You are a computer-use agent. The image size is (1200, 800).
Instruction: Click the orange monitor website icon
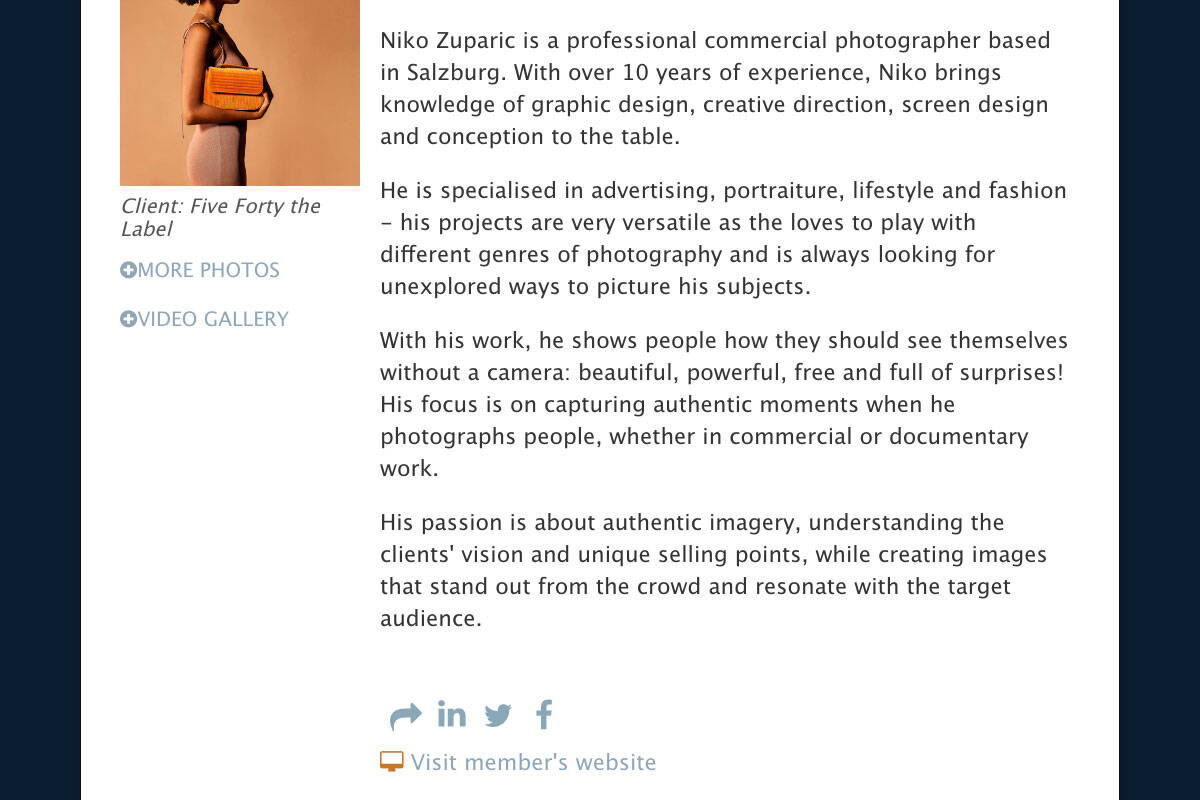(x=391, y=762)
